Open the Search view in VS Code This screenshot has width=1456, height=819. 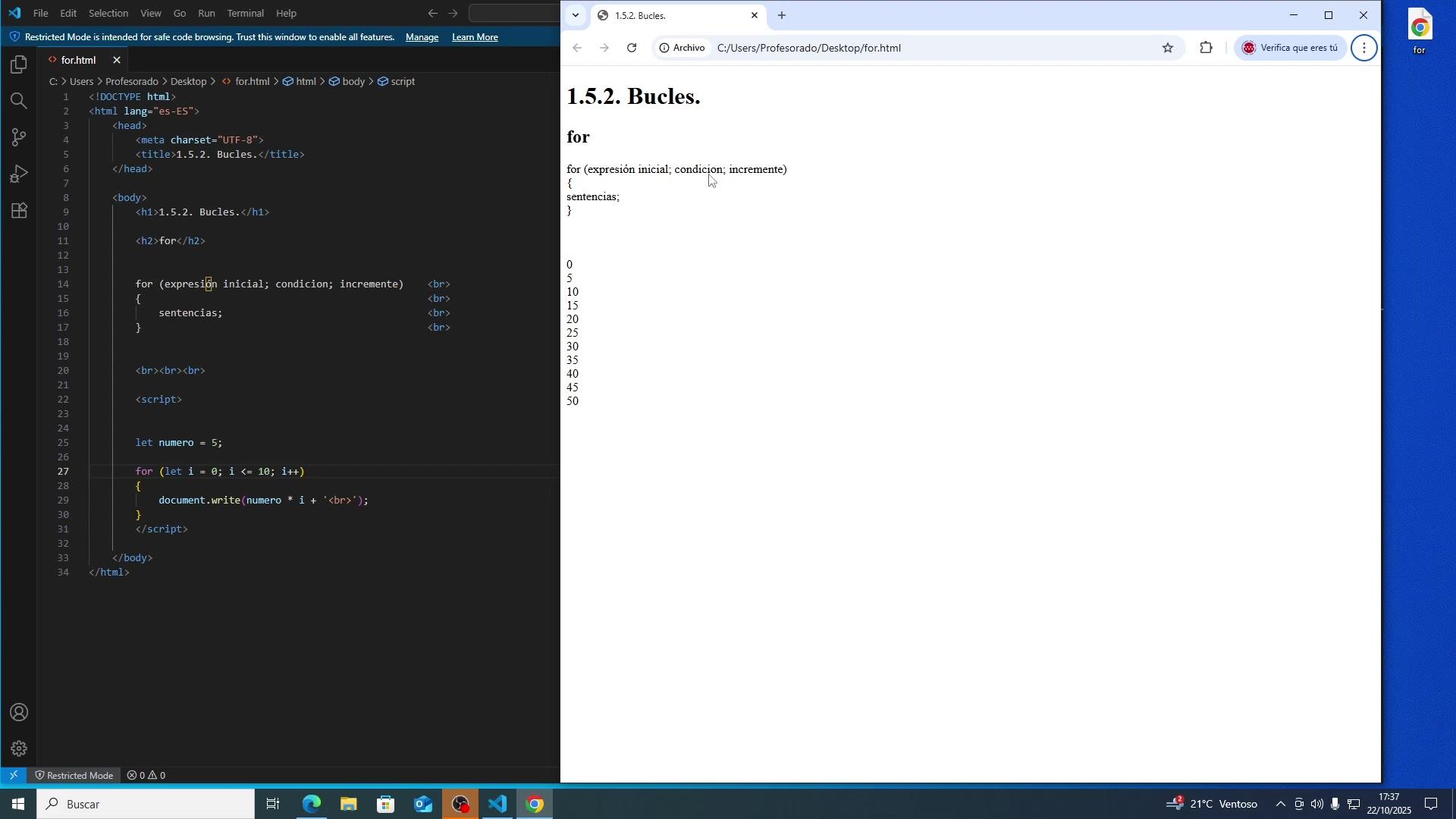(19, 101)
